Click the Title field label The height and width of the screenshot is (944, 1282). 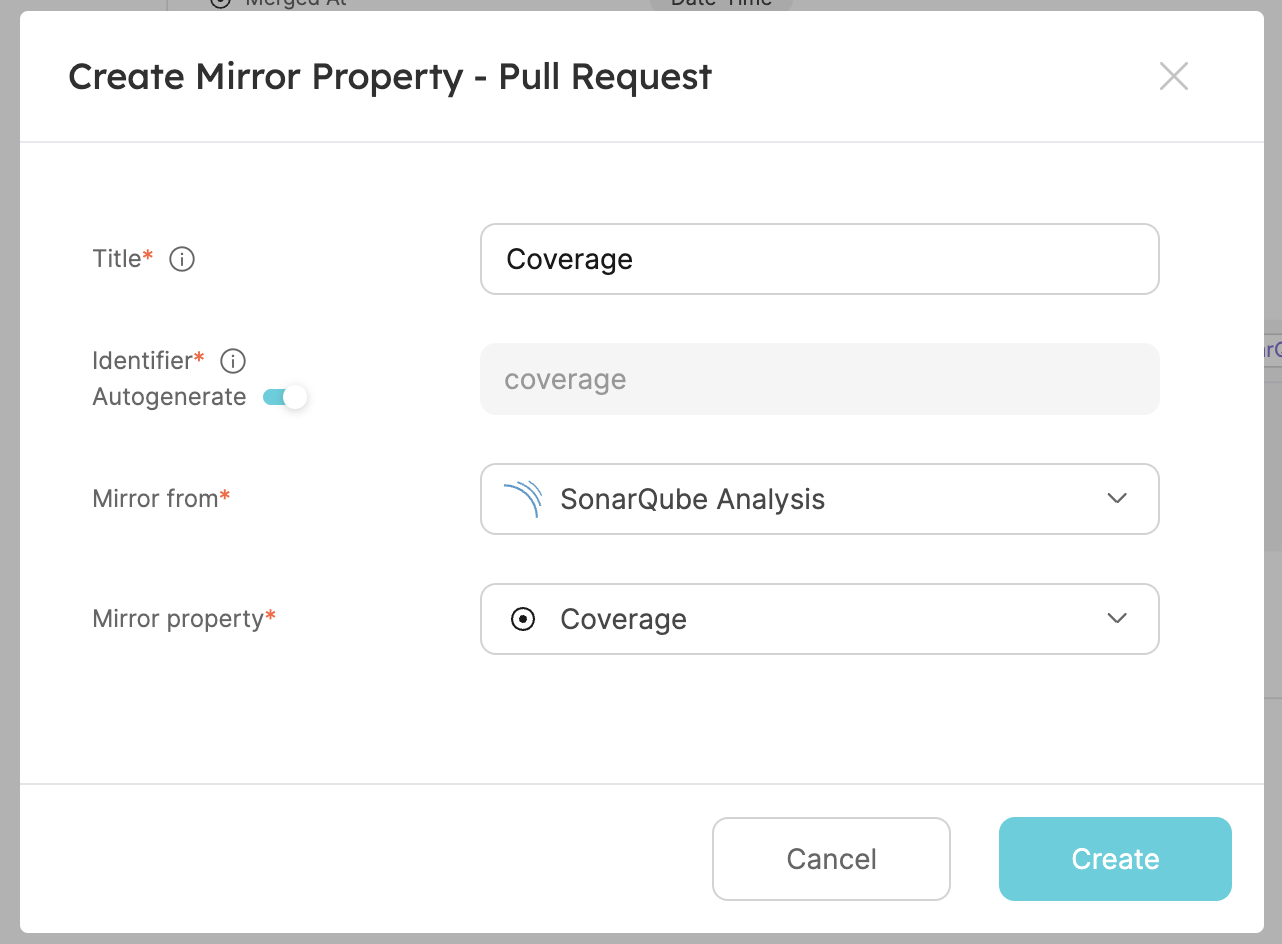coord(118,259)
